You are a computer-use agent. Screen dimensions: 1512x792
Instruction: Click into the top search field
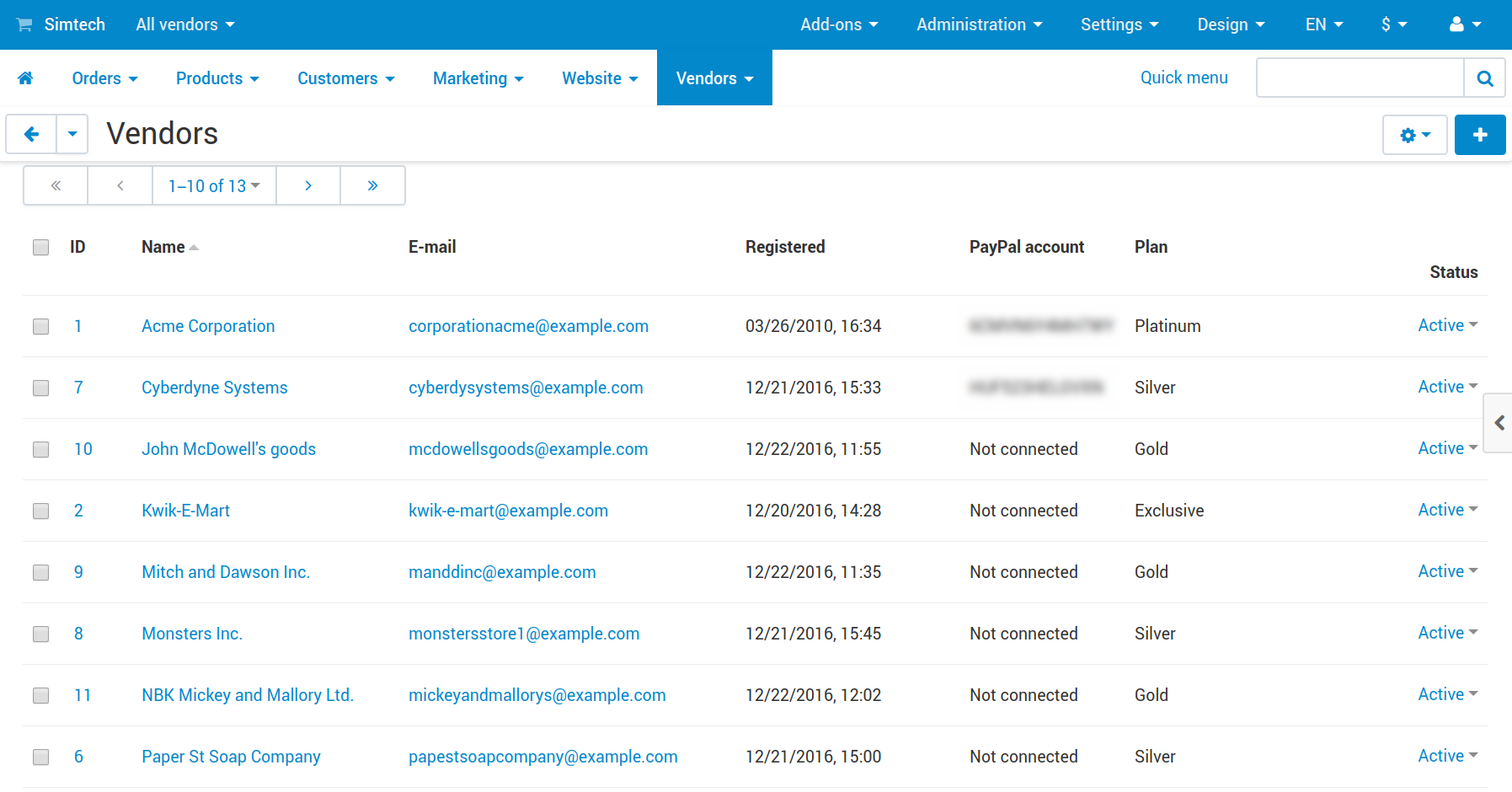[x=1360, y=78]
